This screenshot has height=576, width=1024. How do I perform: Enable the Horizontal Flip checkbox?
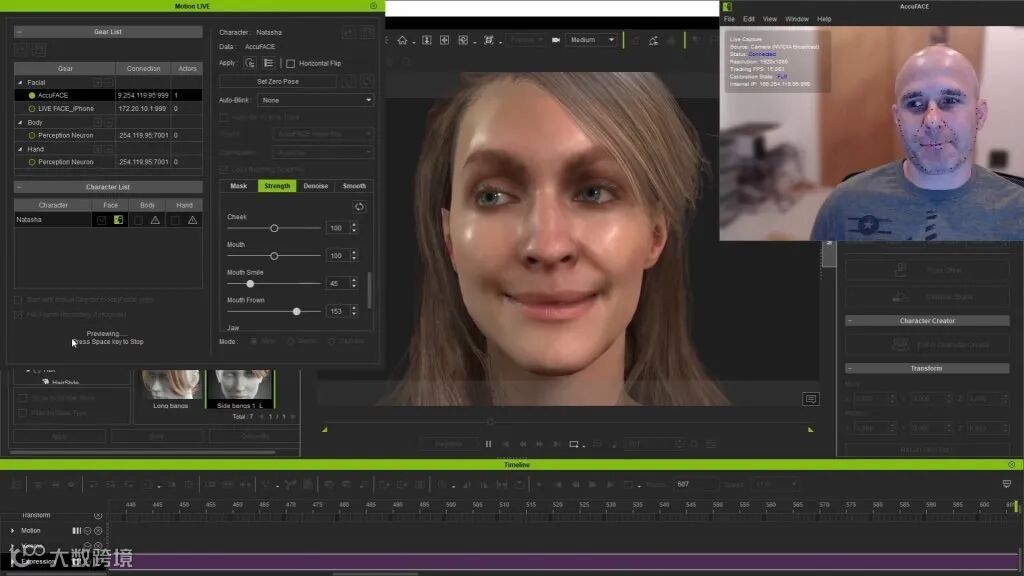(290, 63)
